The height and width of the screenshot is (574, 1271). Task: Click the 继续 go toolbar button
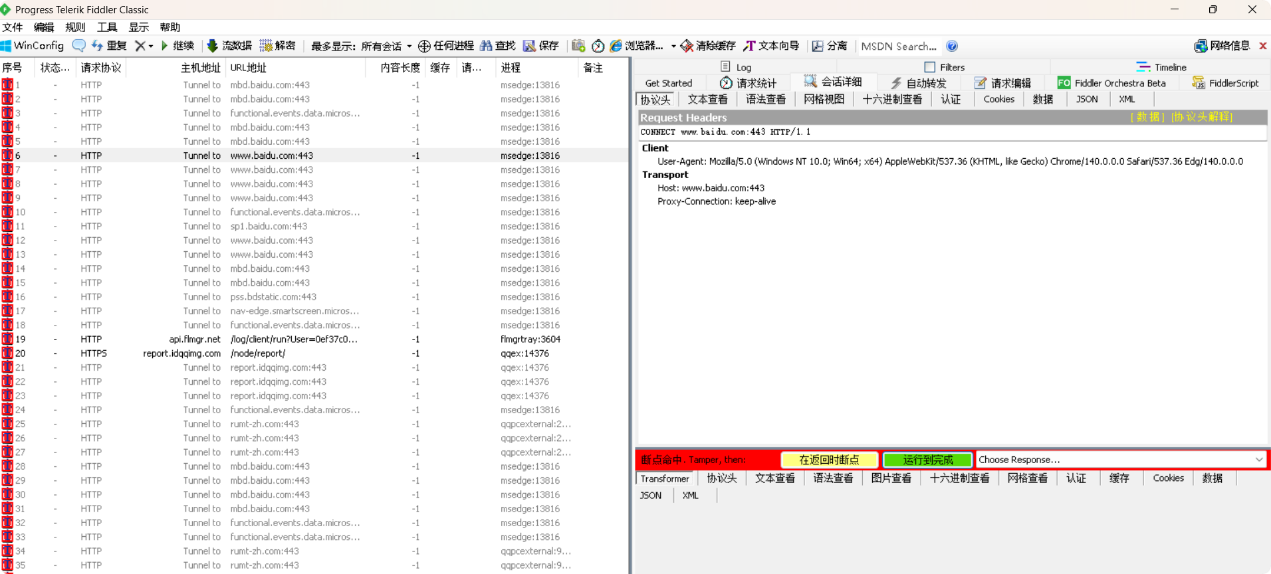[x=177, y=46]
